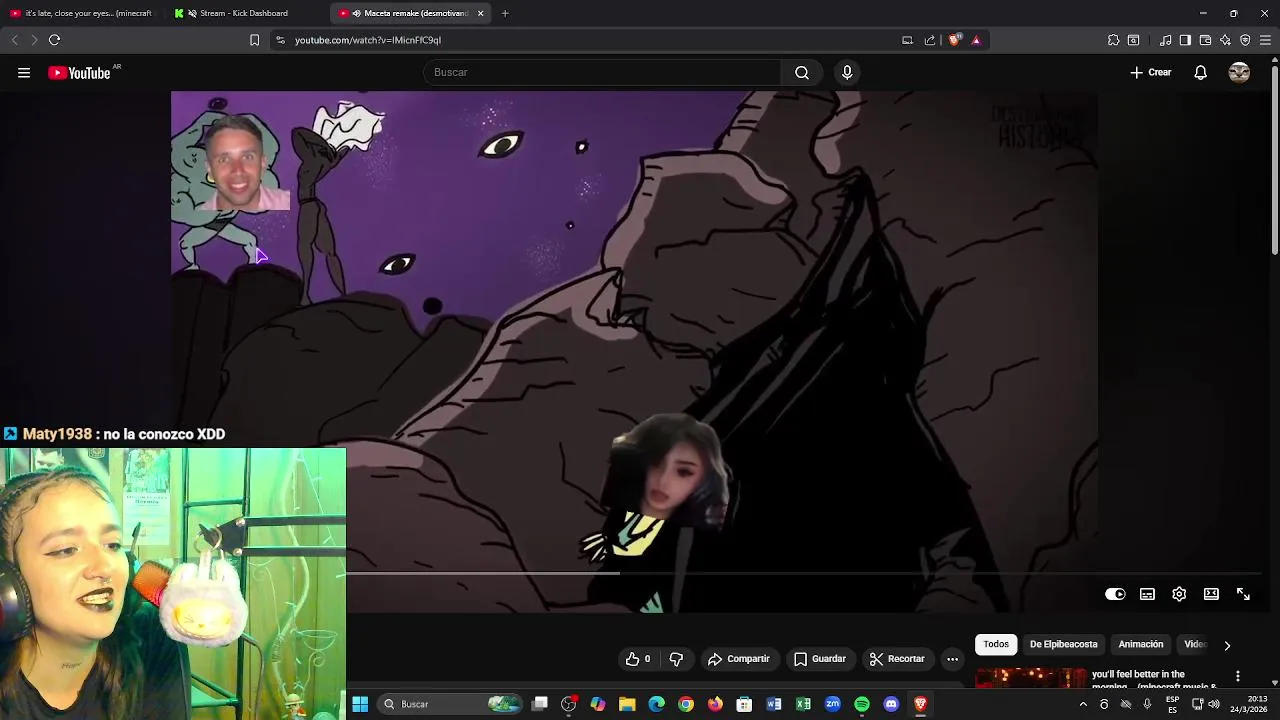
Task: Click the taskbar "Buscar" search box
Action: 450,704
